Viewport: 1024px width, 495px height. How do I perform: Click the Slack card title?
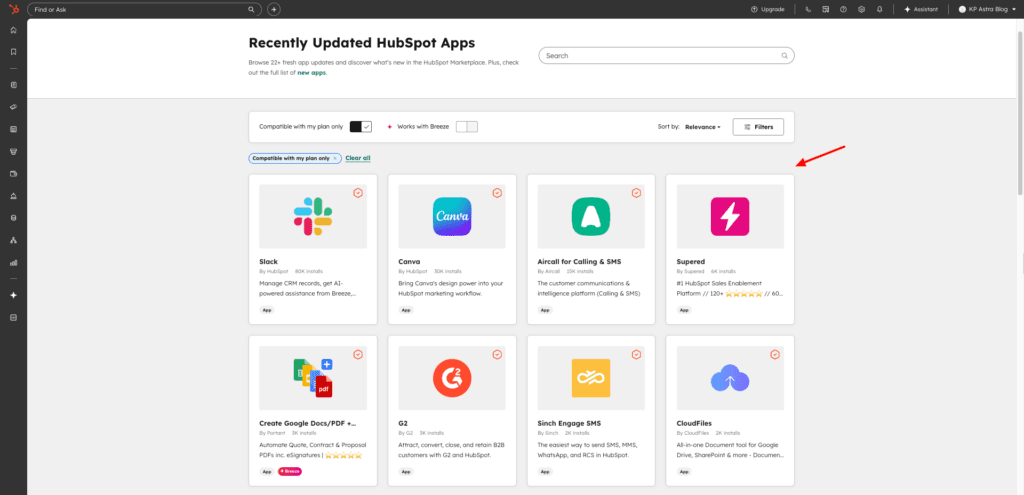(268, 261)
